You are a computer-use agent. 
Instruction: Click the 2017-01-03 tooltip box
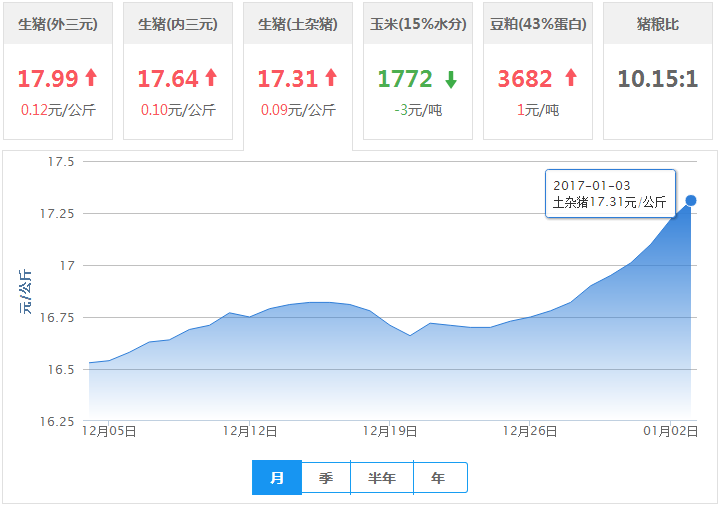point(611,193)
